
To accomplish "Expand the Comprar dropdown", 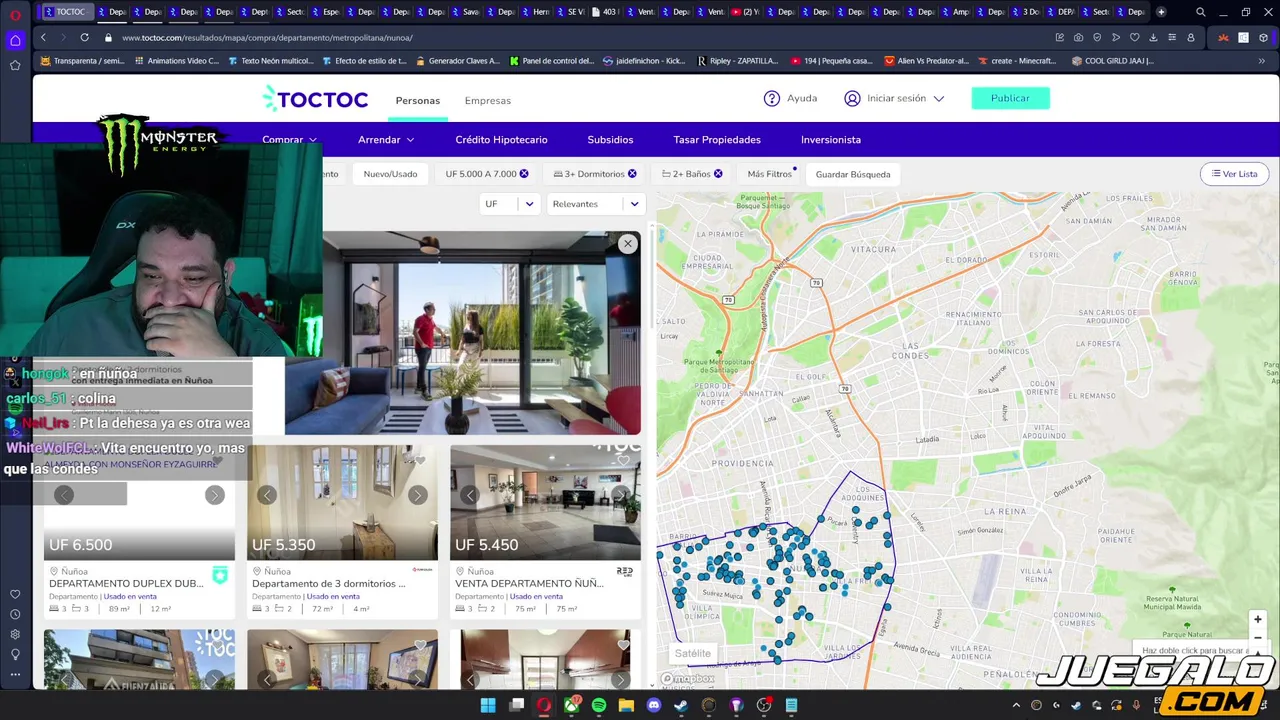I will click(x=289, y=140).
